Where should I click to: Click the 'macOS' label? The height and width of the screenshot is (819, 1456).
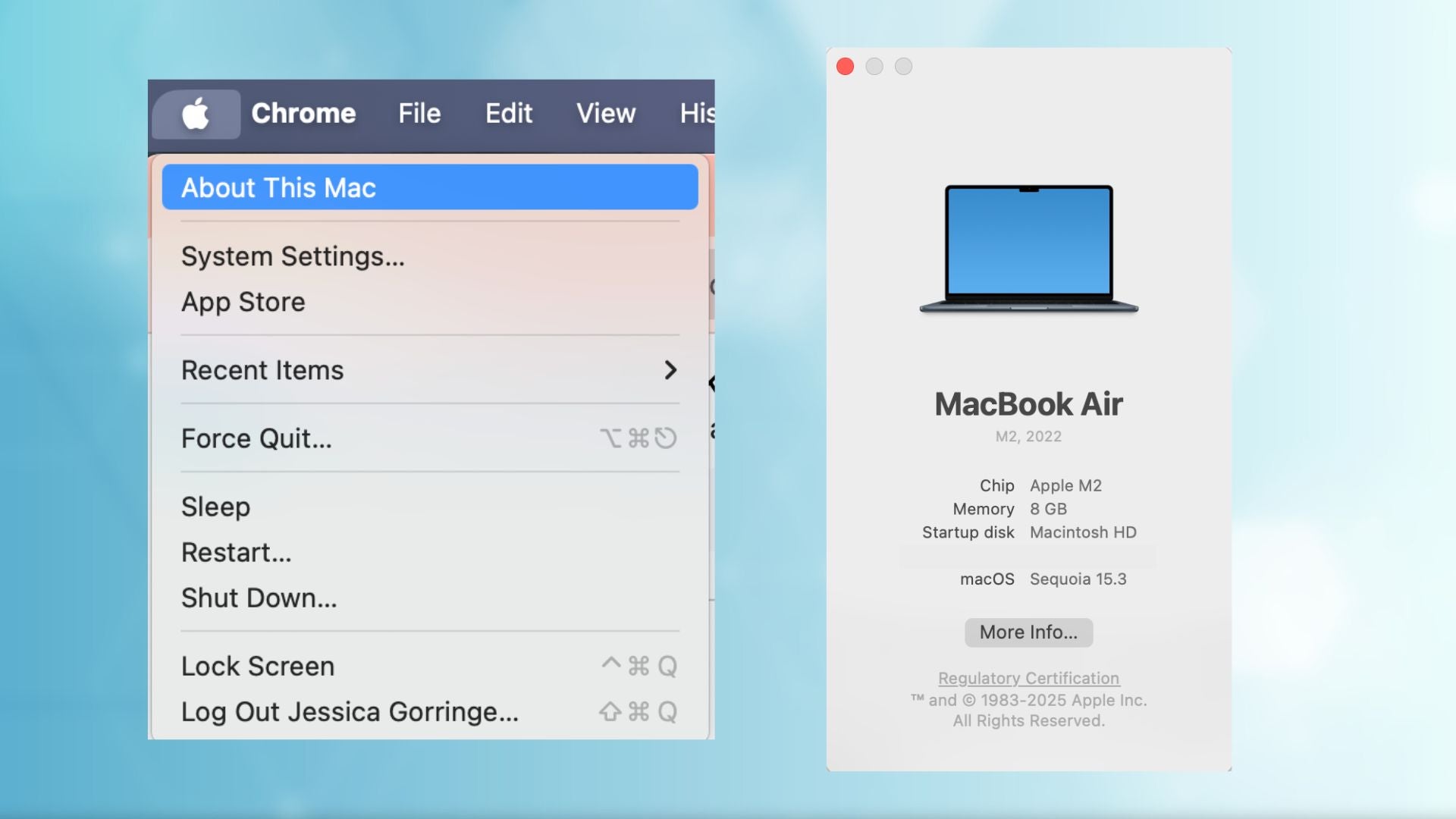click(987, 579)
